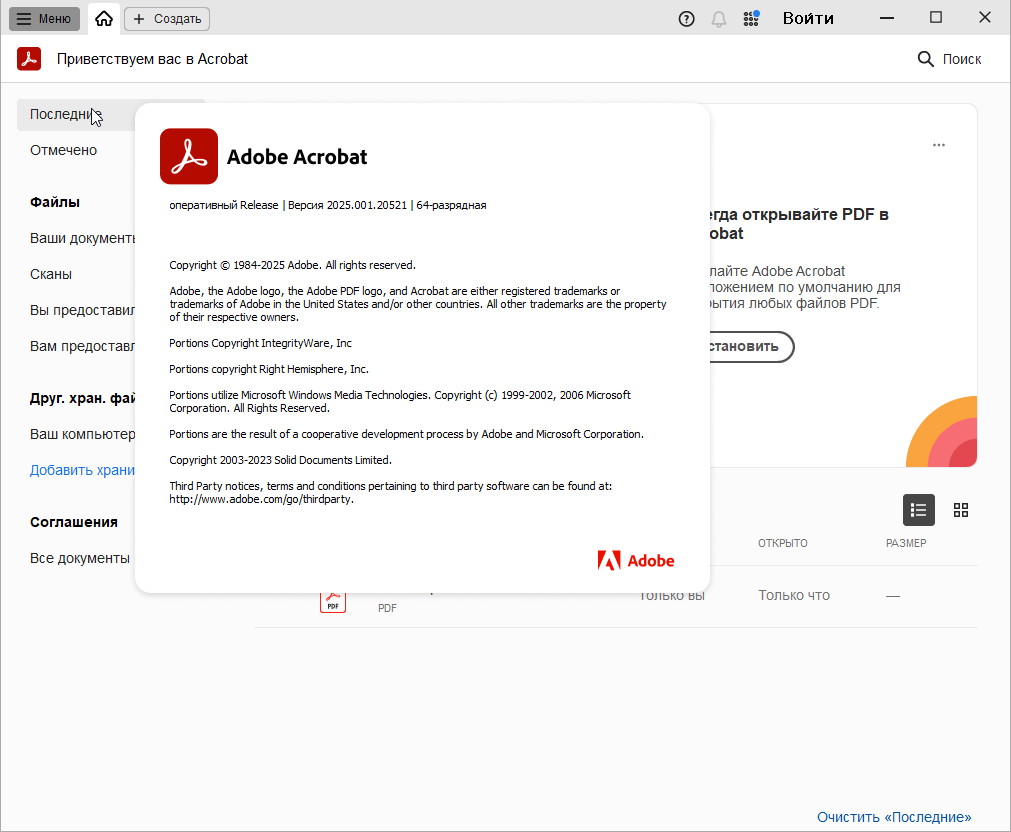Image resolution: width=1011 pixels, height=832 pixels.
Task: Open Ваши документы in the sidebar
Action: pyautogui.click(x=83, y=238)
